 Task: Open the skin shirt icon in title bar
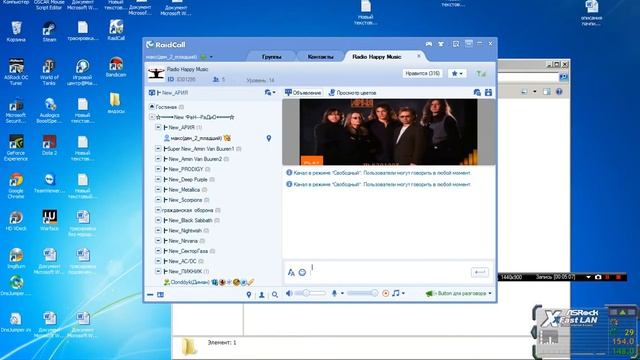tap(441, 44)
